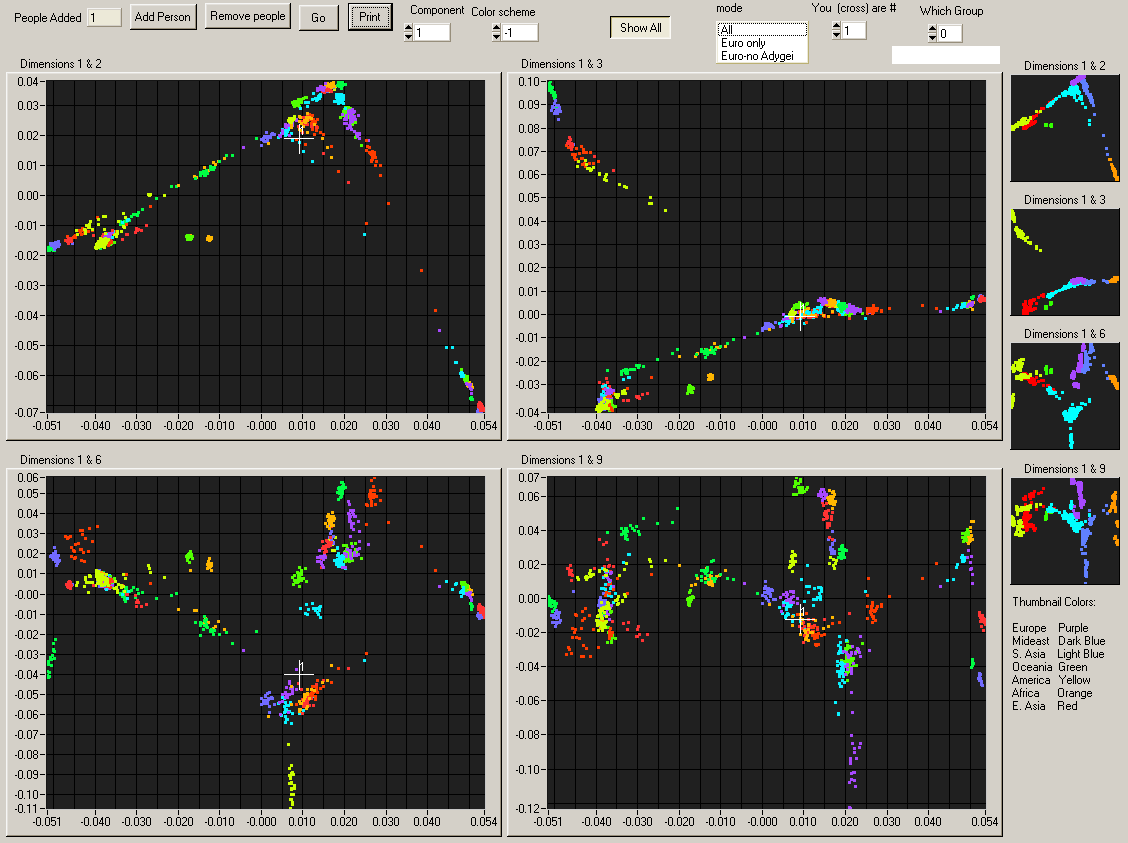The image size is (1128, 843).
Task: Decrease the Color scheme value with its down arrow
Action: [x=496, y=37]
